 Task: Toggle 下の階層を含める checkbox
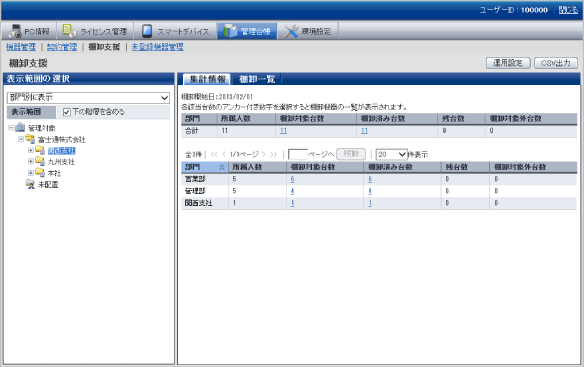tap(67, 112)
